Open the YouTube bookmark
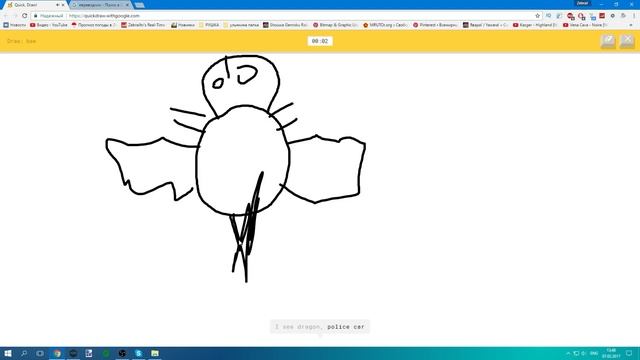 coord(49,25)
